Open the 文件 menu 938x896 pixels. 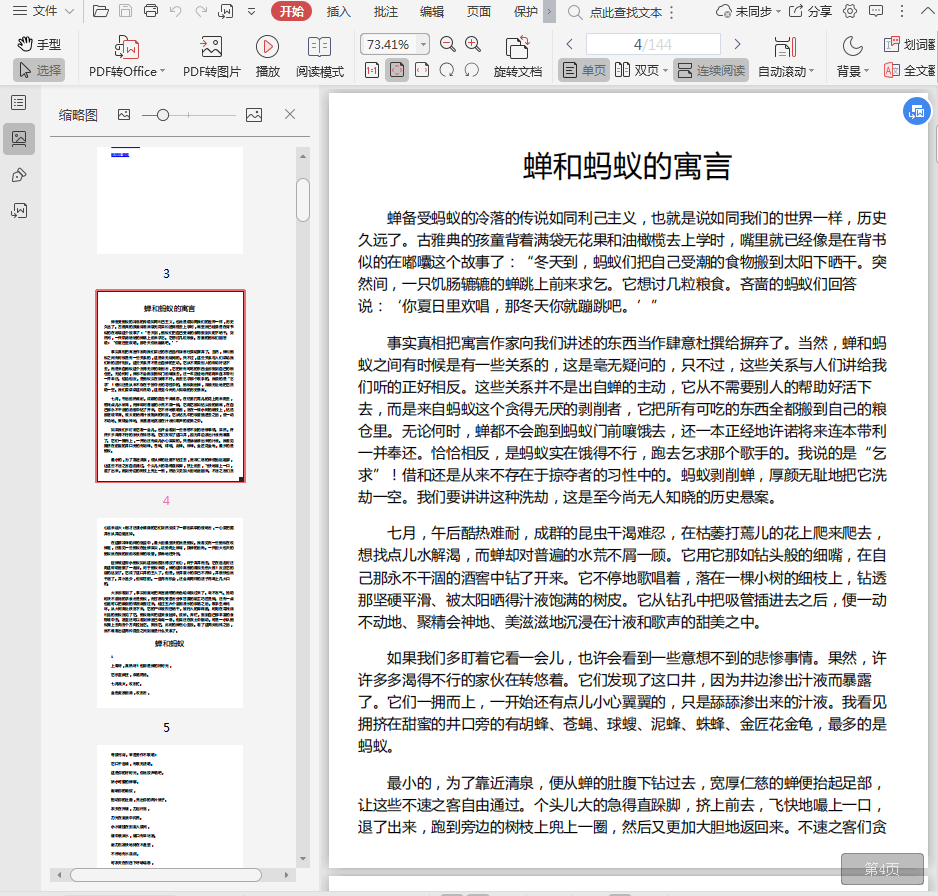43,11
